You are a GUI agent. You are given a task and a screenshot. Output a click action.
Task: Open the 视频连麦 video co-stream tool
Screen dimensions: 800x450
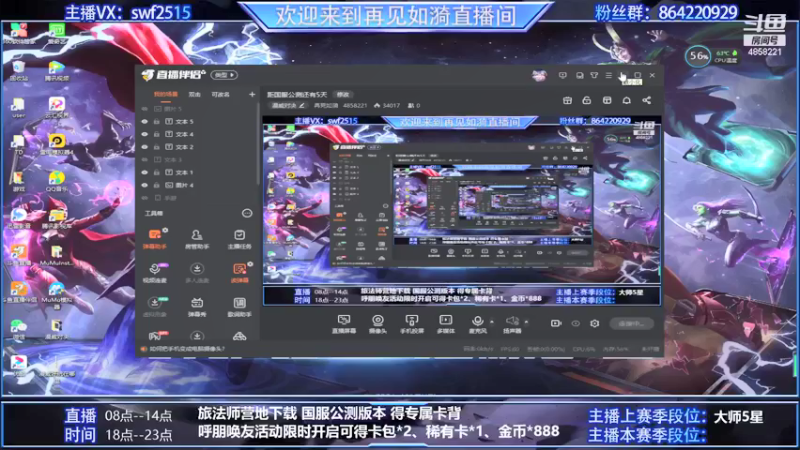[x=155, y=273]
